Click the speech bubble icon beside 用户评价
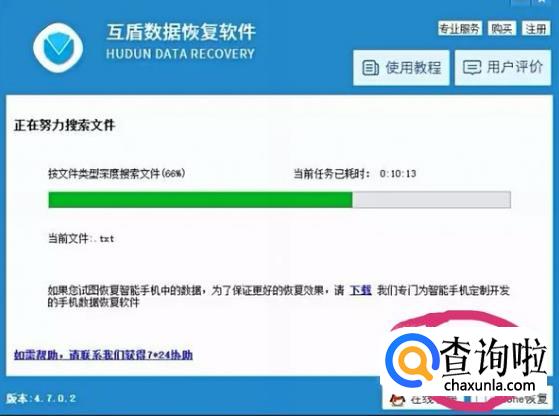The image size is (559, 416). (472, 67)
